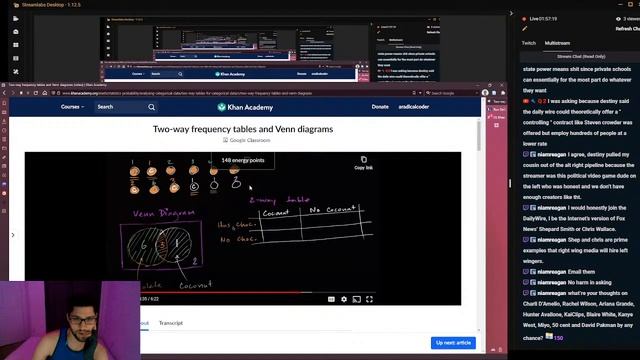Focus the browser Search Google field

click(452, 93)
